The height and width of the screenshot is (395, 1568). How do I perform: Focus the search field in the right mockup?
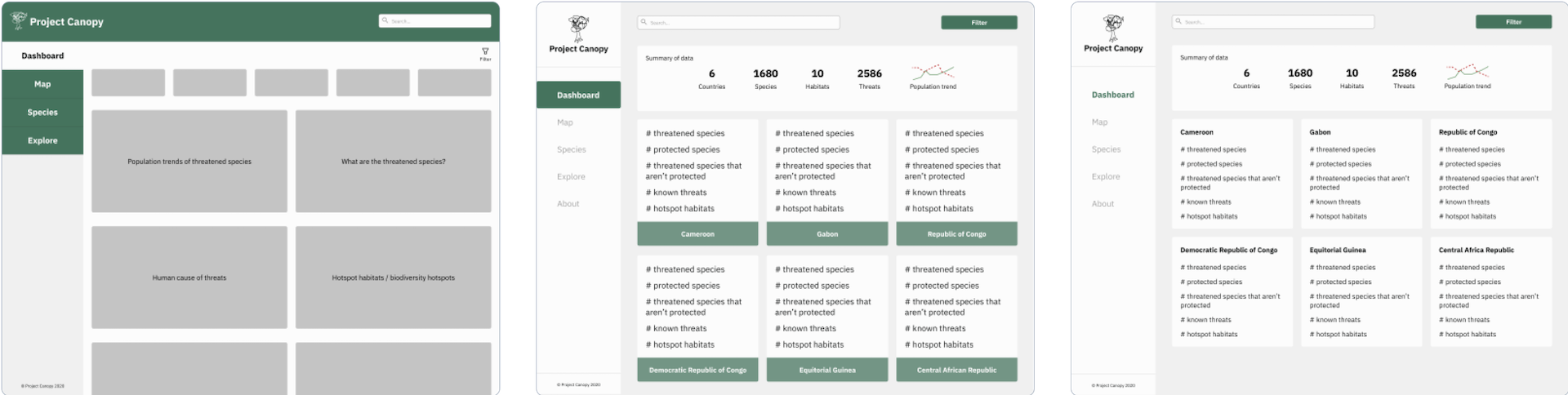point(1273,21)
